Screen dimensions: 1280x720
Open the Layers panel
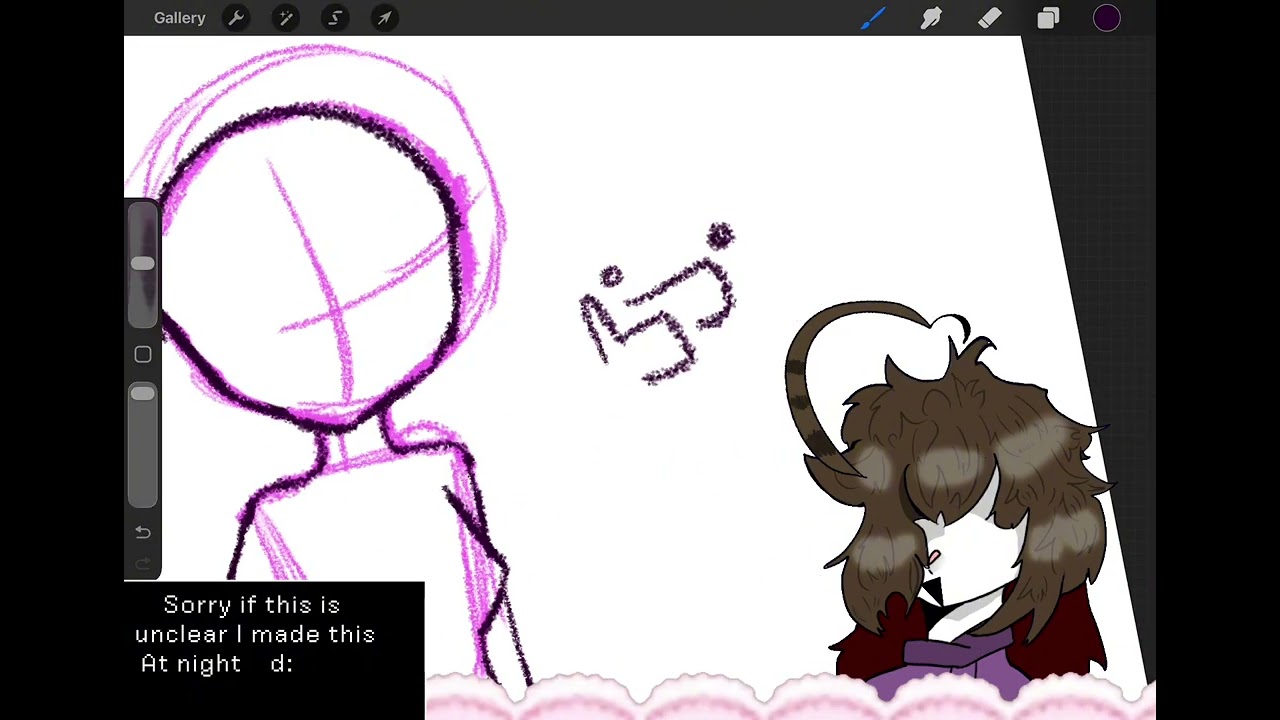(1048, 18)
